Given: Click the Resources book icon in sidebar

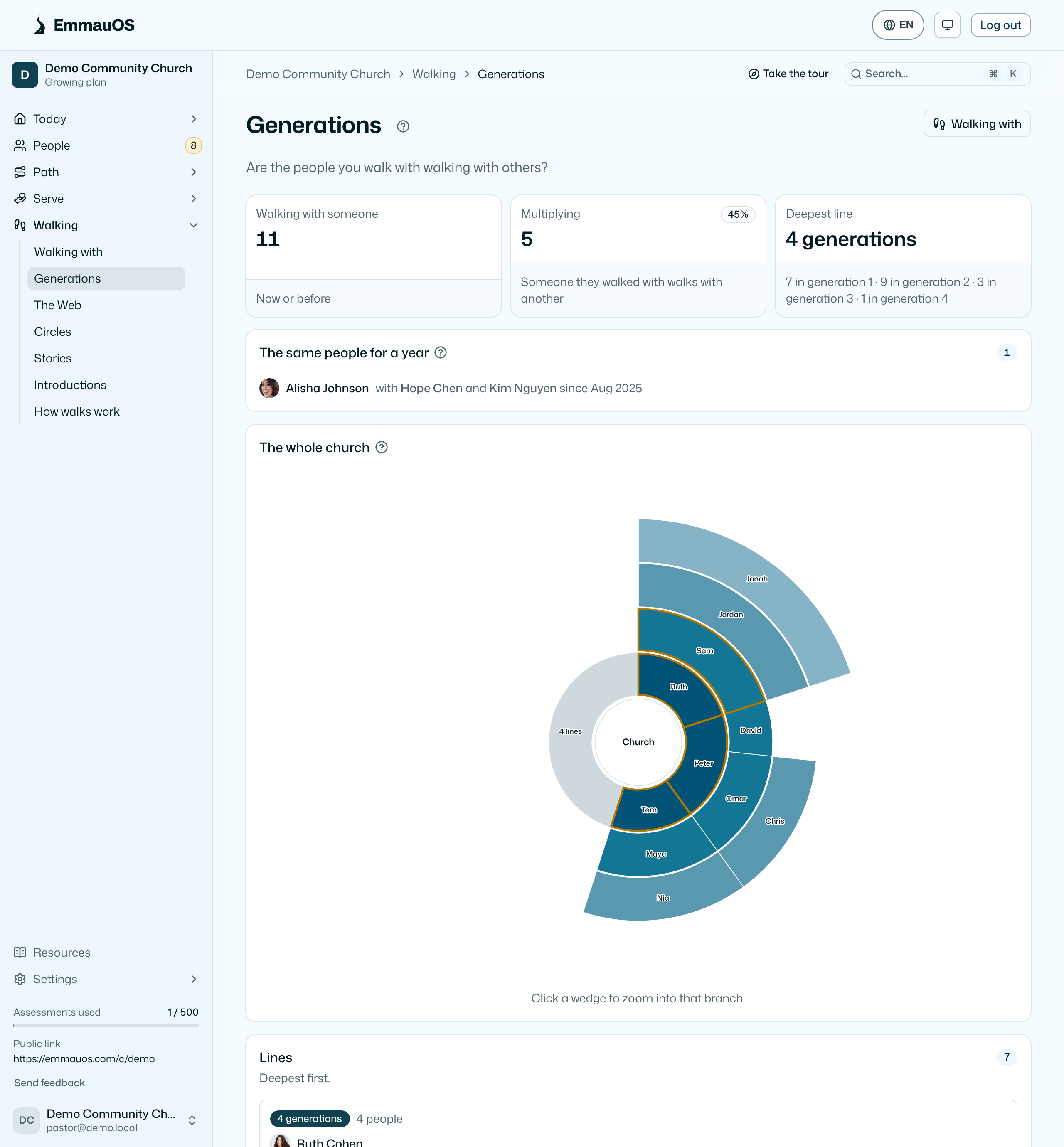Looking at the screenshot, I should (20, 953).
